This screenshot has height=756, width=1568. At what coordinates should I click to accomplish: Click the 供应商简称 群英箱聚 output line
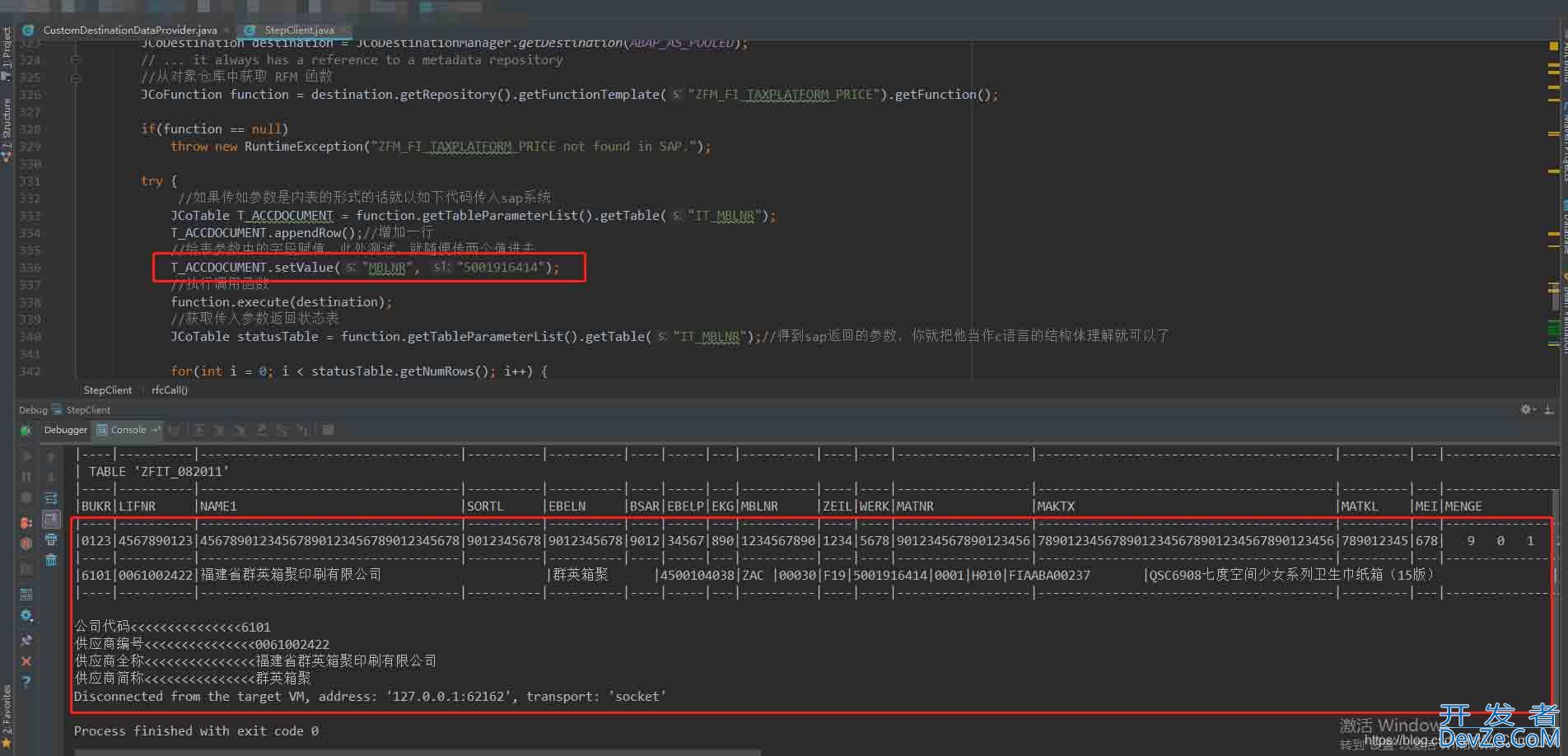tap(193, 679)
